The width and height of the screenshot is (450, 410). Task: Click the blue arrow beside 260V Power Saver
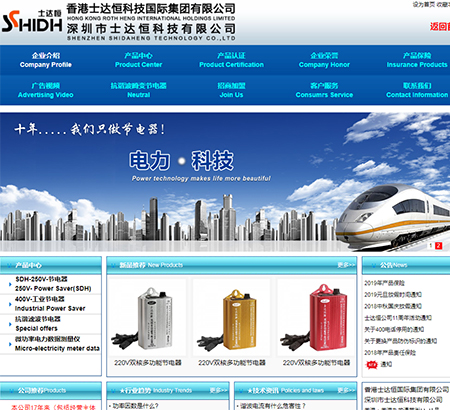point(10,284)
